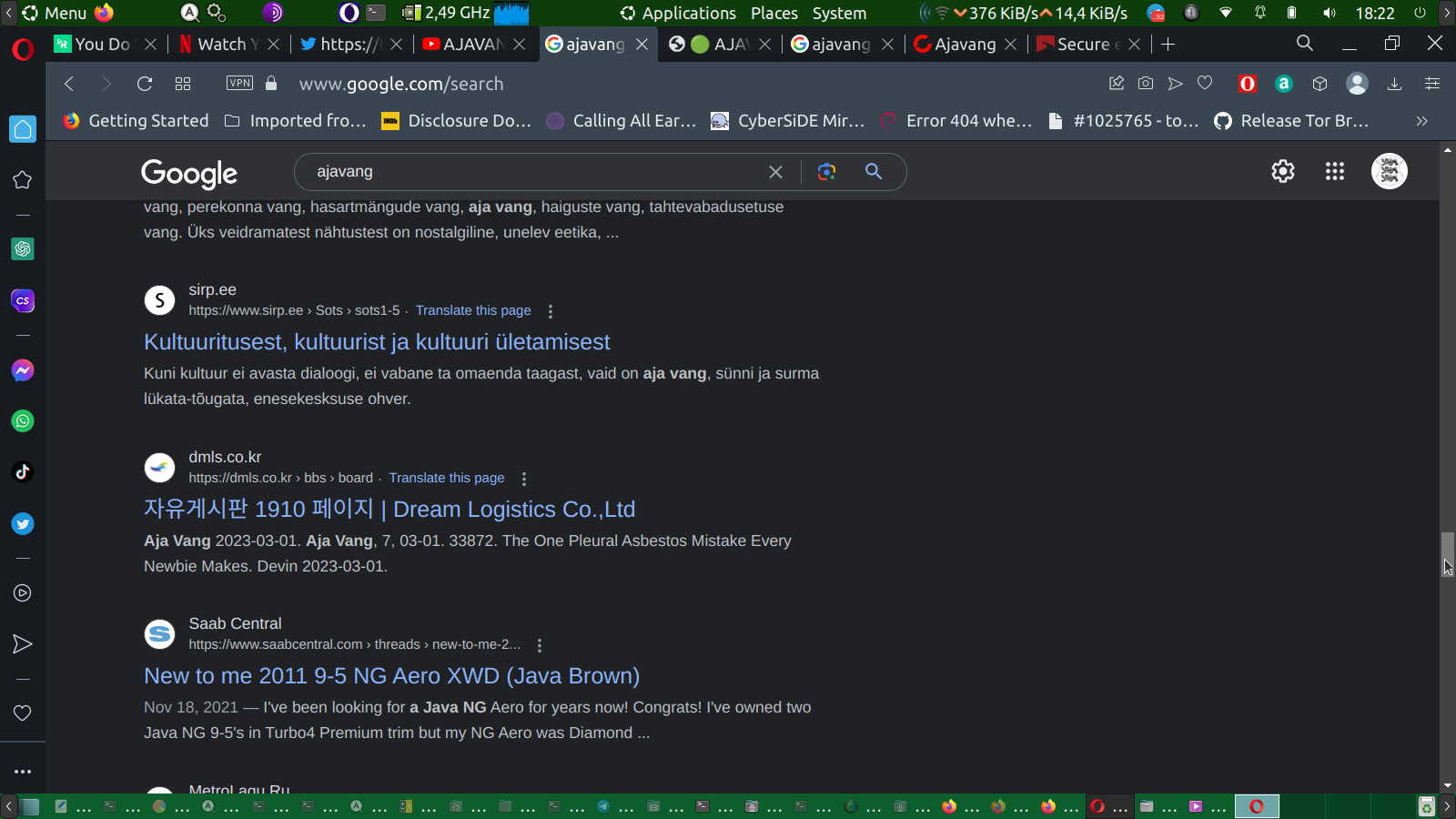Open the Google account avatar
1456x819 pixels.
[x=1390, y=171]
